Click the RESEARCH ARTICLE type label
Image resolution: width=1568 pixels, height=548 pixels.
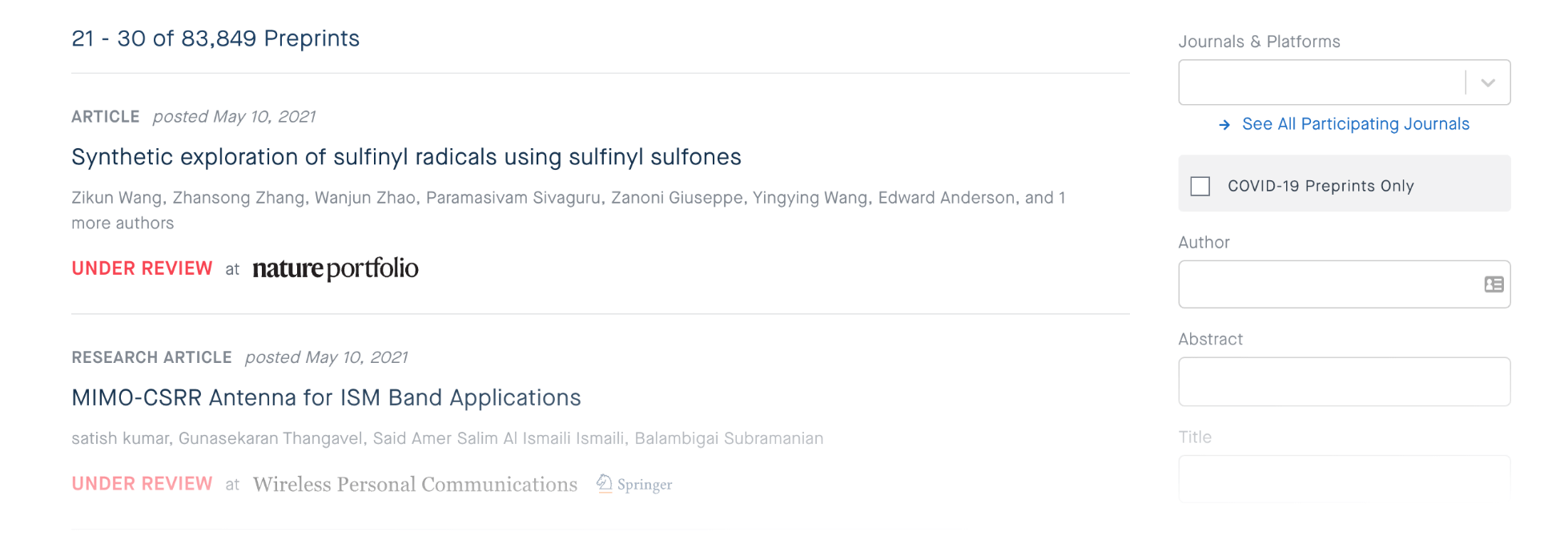coord(151,357)
